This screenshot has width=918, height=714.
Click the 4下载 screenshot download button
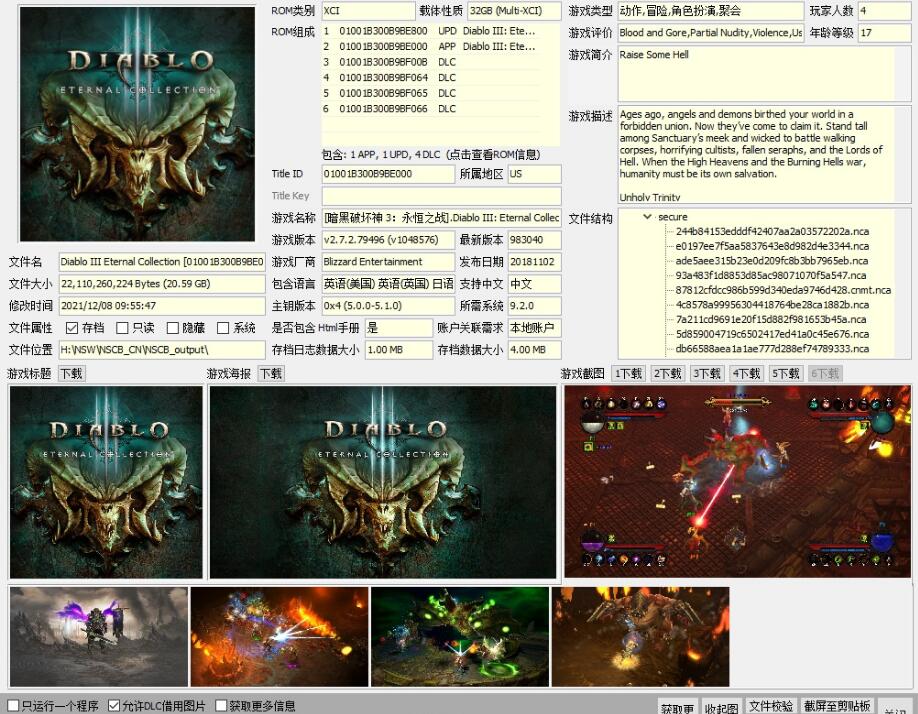point(746,373)
